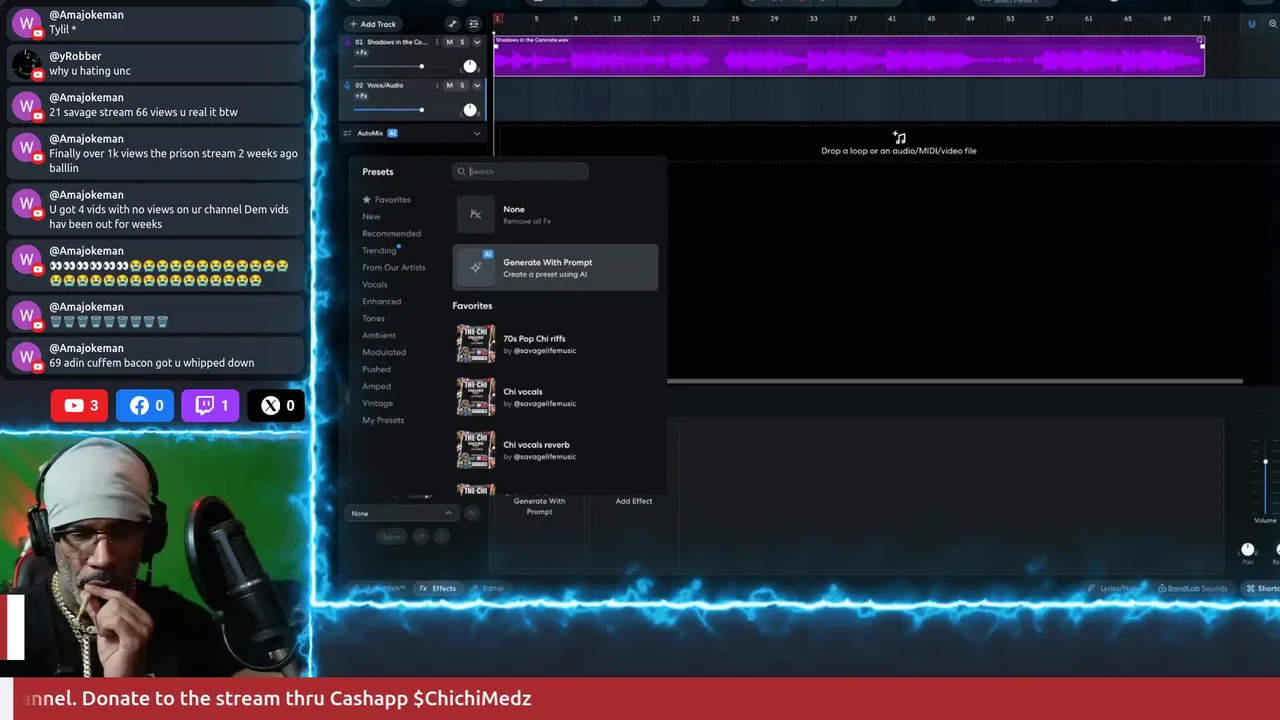The width and height of the screenshot is (1280, 720).
Task: Click the blue microphone icon of Voice/Audio track
Action: click(x=347, y=85)
